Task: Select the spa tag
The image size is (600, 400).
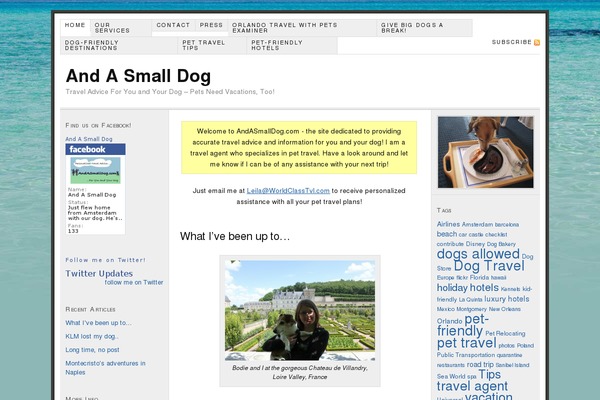Action: tap(472, 377)
